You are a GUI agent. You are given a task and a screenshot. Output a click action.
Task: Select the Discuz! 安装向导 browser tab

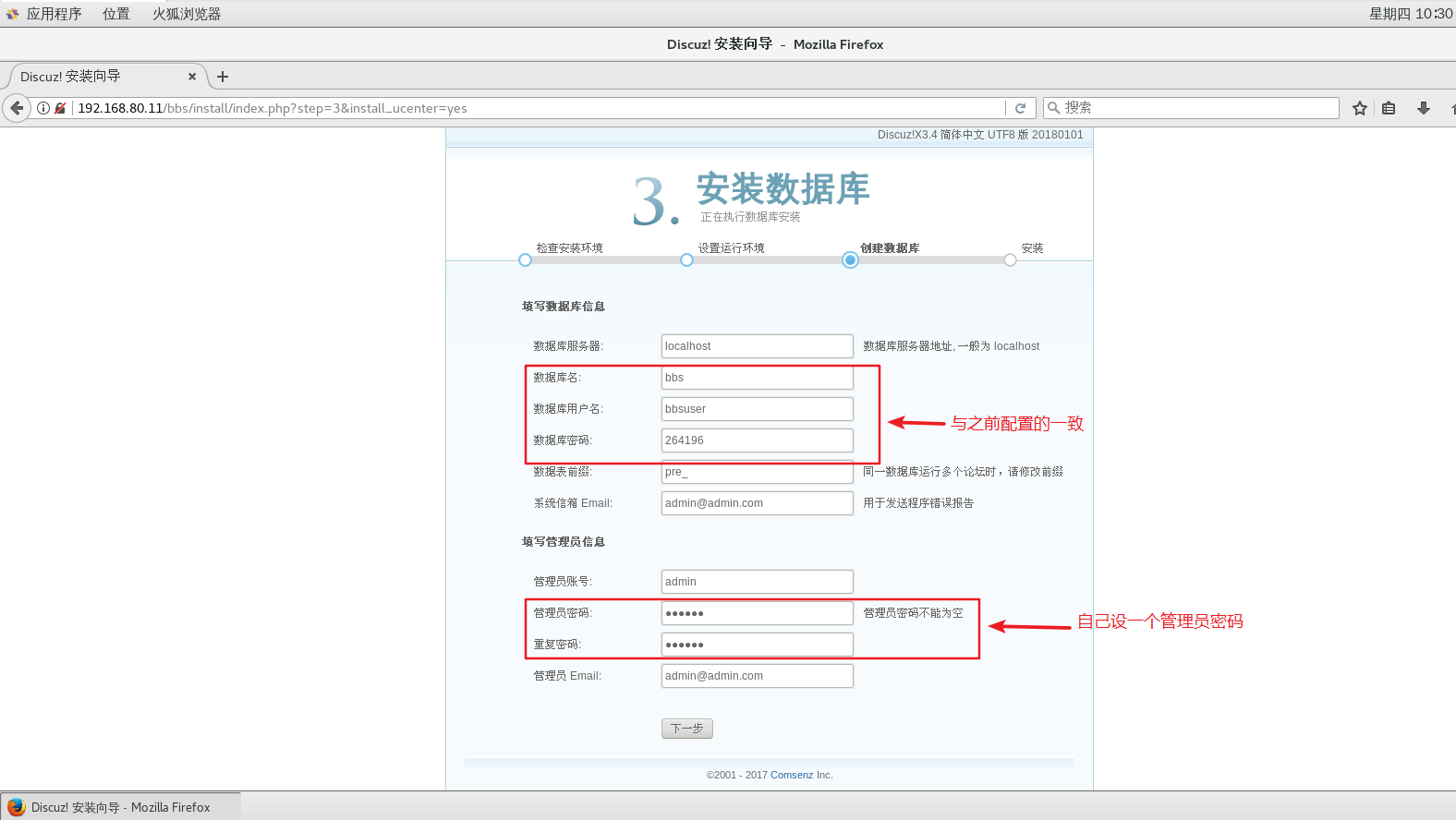click(107, 77)
